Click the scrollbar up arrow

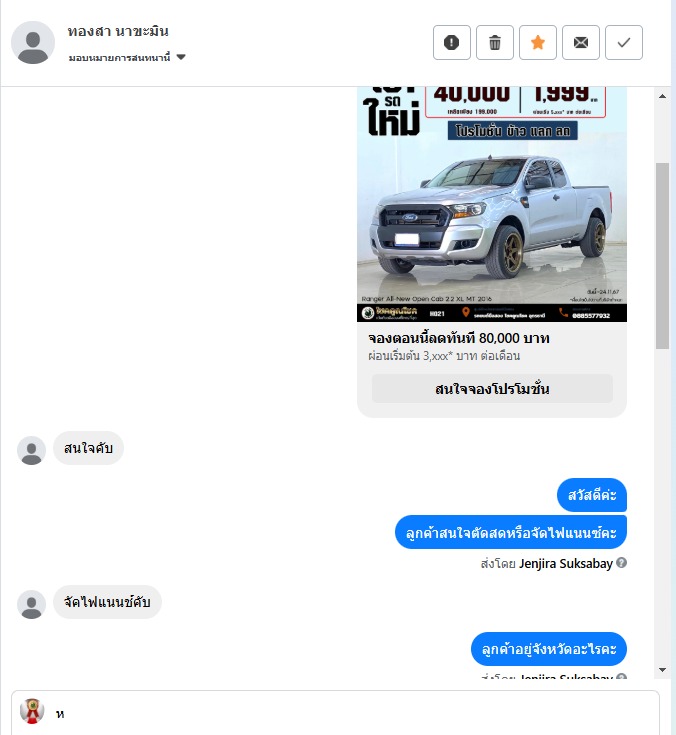(662, 96)
